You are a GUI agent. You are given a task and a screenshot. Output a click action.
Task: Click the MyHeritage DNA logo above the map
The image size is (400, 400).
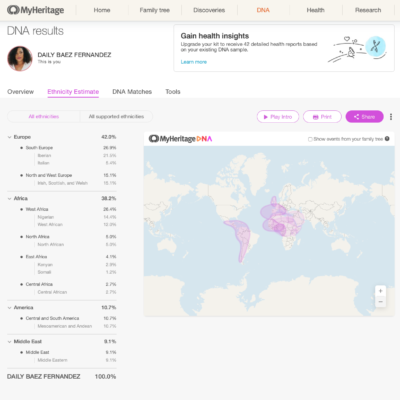(180, 139)
